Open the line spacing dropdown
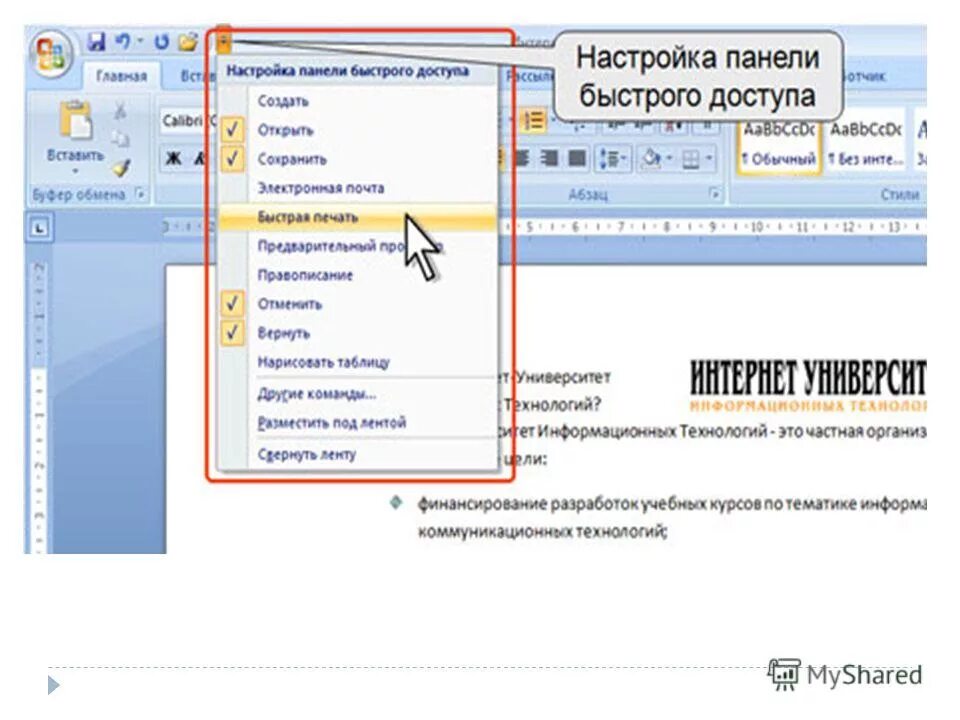Image resolution: width=960 pixels, height=720 pixels. (624, 158)
